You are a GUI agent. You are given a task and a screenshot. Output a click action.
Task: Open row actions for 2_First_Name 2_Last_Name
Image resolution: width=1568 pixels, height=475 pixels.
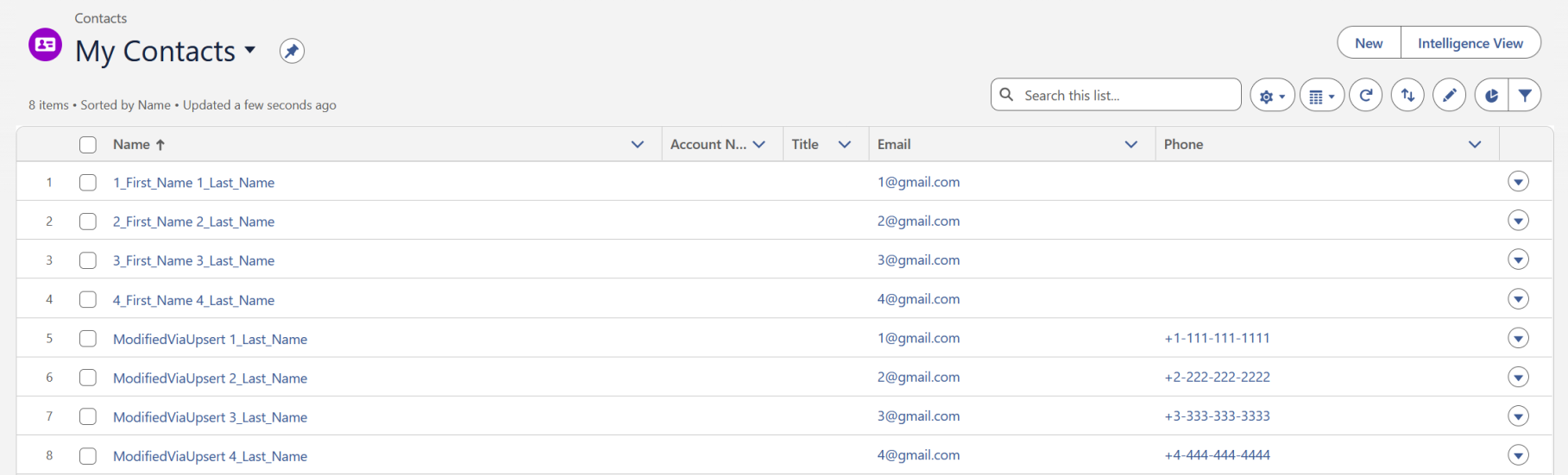click(x=1518, y=221)
